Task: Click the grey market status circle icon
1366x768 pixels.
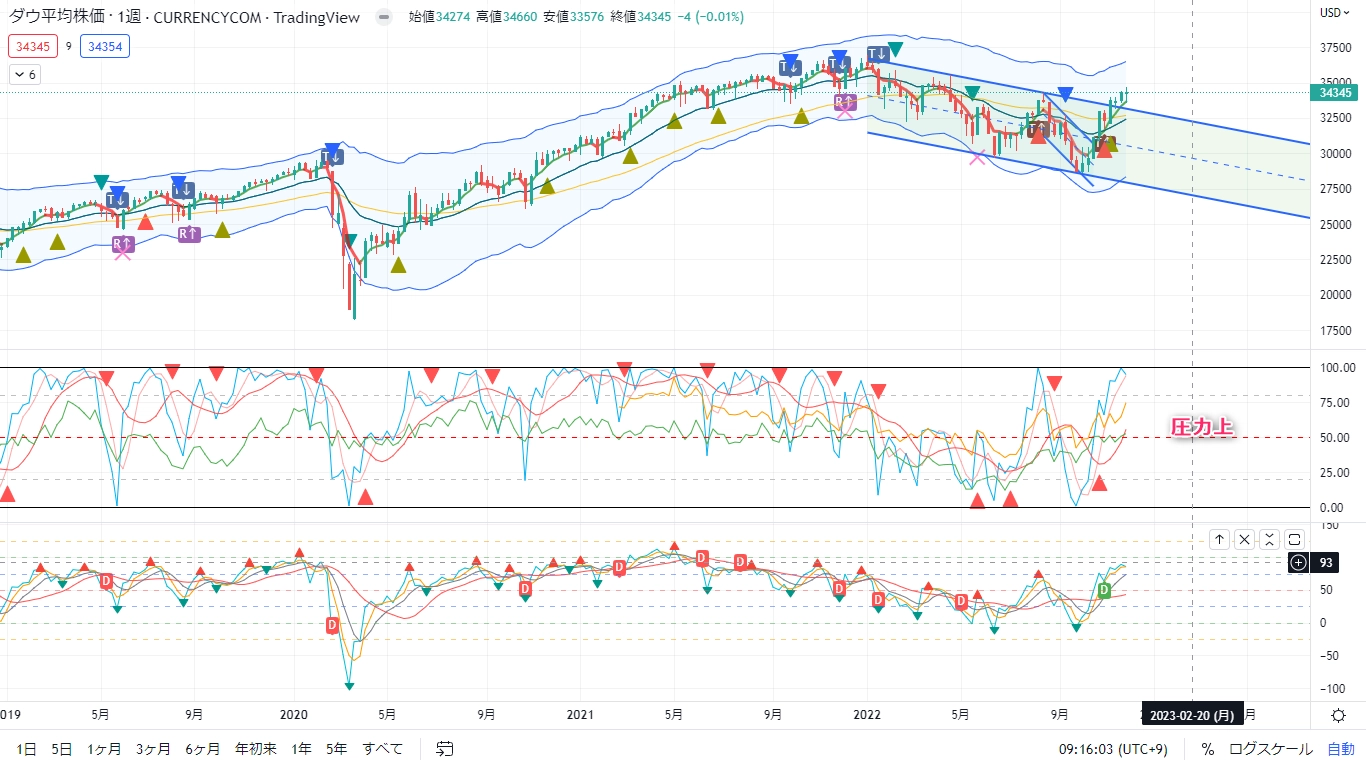Action: coord(383,18)
